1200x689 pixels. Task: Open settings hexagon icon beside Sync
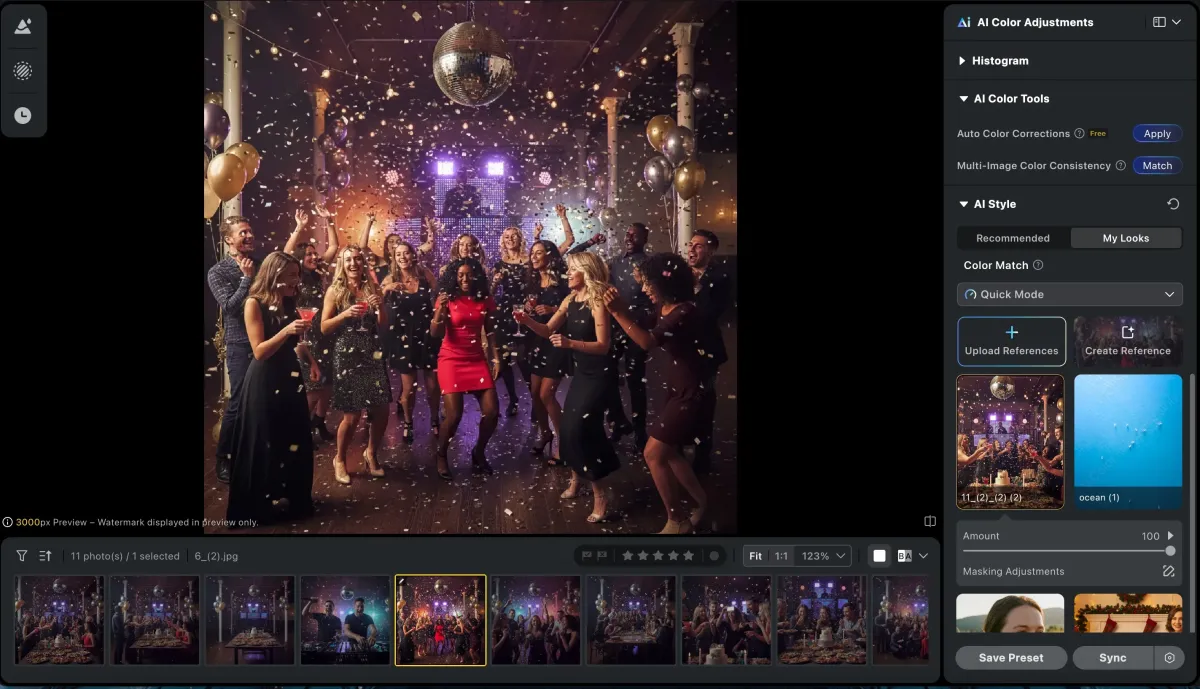coord(1169,658)
